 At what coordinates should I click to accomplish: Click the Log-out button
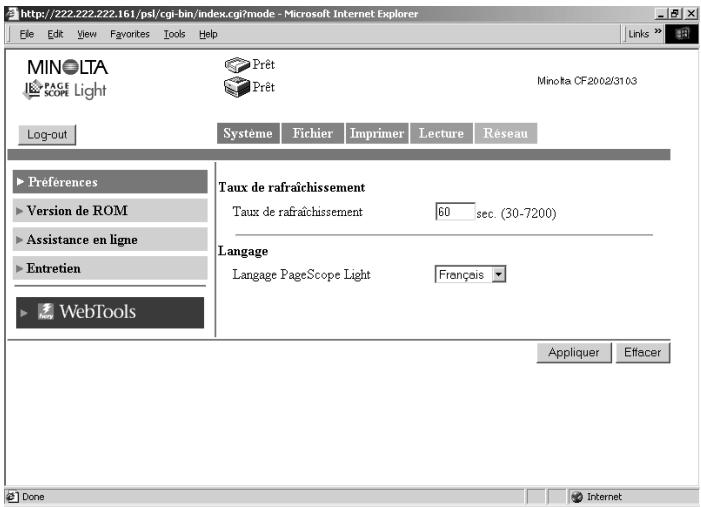[47, 135]
